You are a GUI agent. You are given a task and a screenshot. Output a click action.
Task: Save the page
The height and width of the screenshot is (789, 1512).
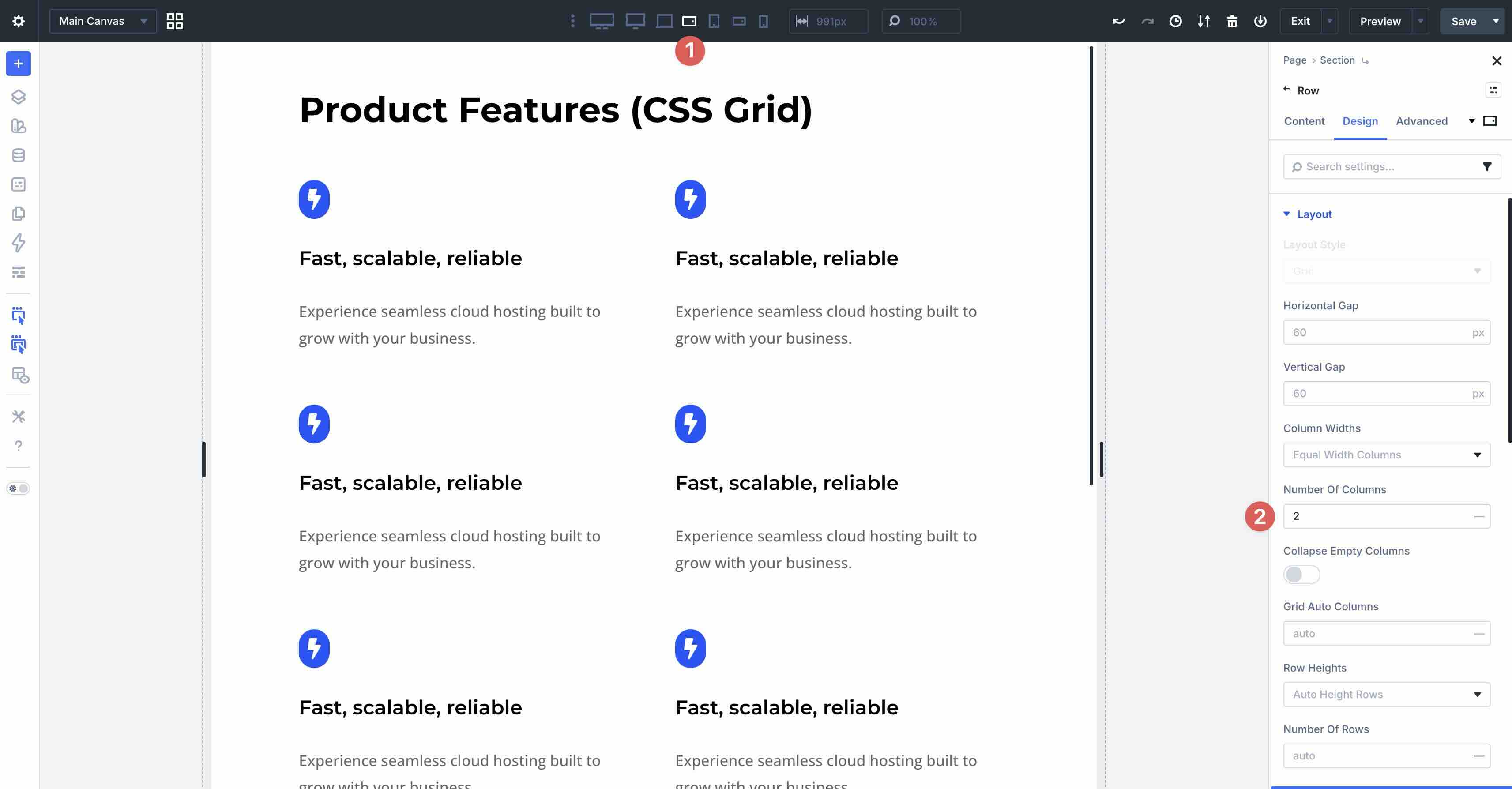click(x=1464, y=21)
